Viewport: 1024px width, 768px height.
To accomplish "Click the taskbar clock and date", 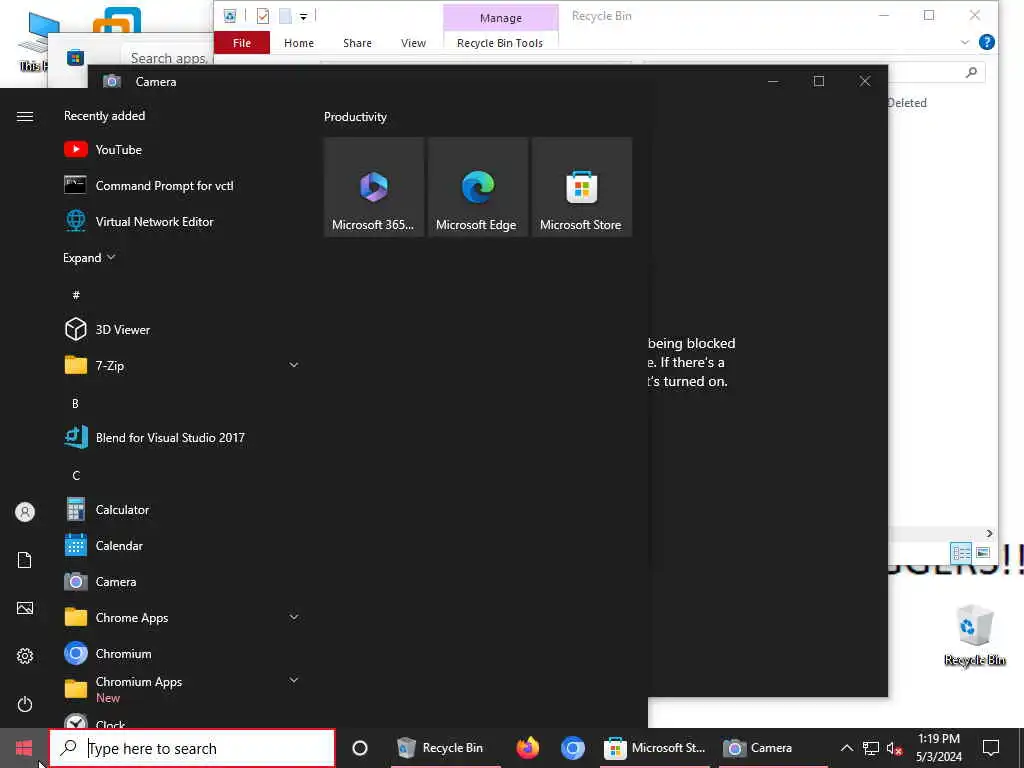I will click(x=938, y=748).
